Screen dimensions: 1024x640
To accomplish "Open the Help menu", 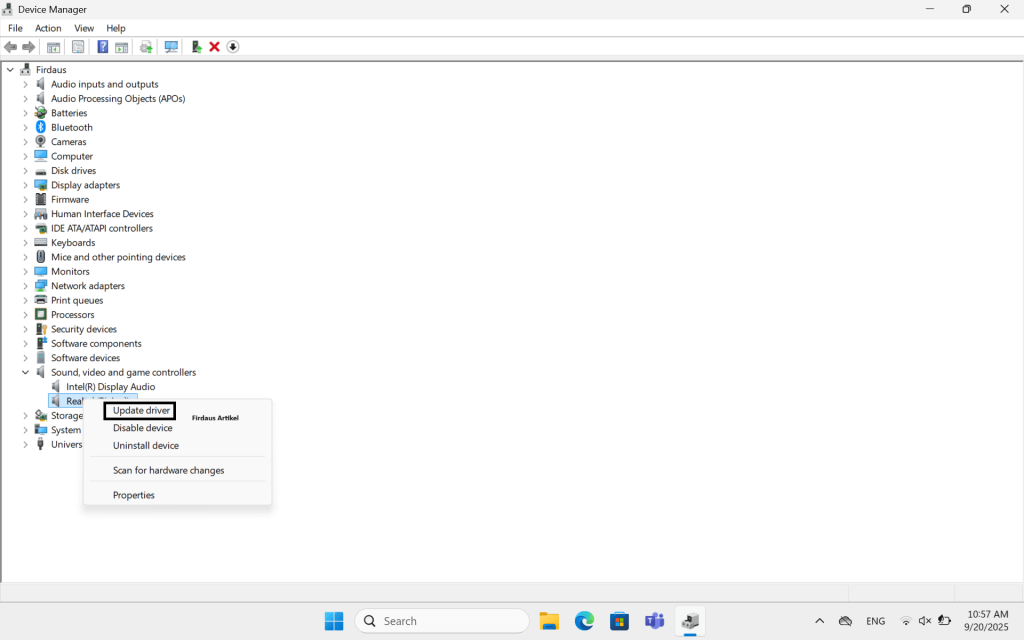I will tap(116, 28).
